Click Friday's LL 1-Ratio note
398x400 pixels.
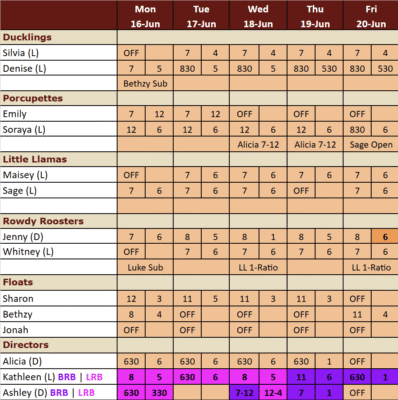pos(371,267)
